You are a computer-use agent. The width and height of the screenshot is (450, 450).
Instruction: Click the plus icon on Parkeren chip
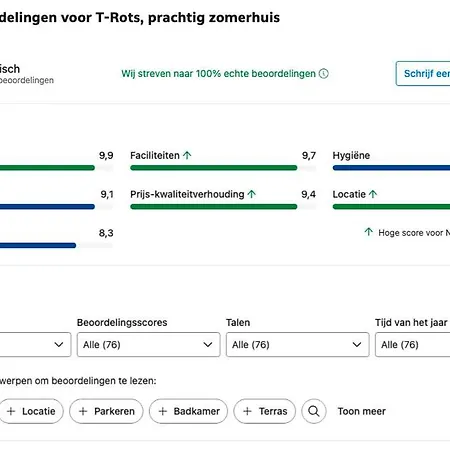(x=83, y=411)
